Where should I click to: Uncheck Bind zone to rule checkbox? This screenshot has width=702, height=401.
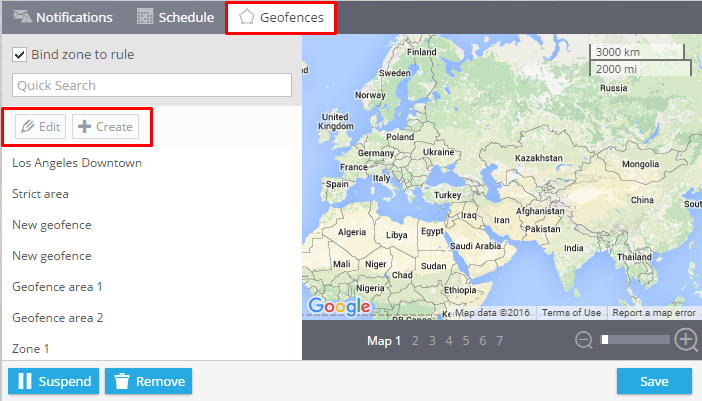coord(19,55)
